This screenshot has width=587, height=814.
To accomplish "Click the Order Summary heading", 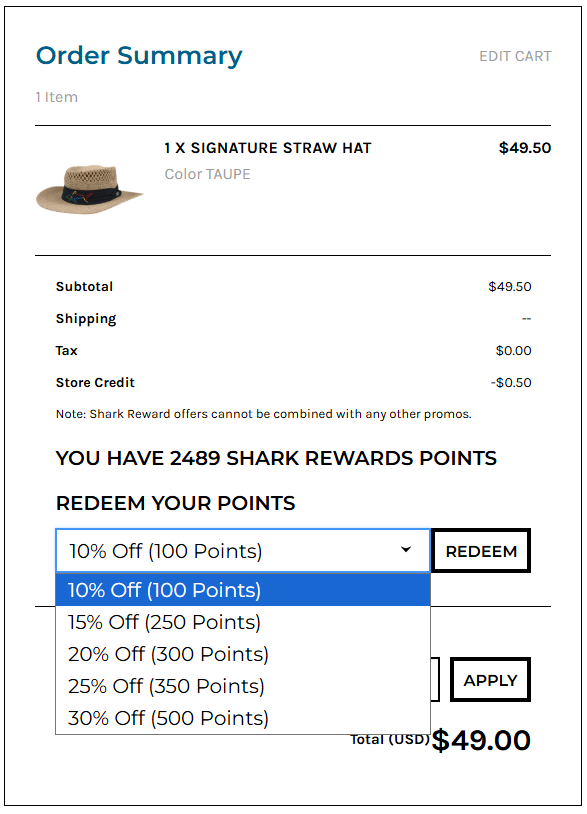I will click(x=139, y=56).
